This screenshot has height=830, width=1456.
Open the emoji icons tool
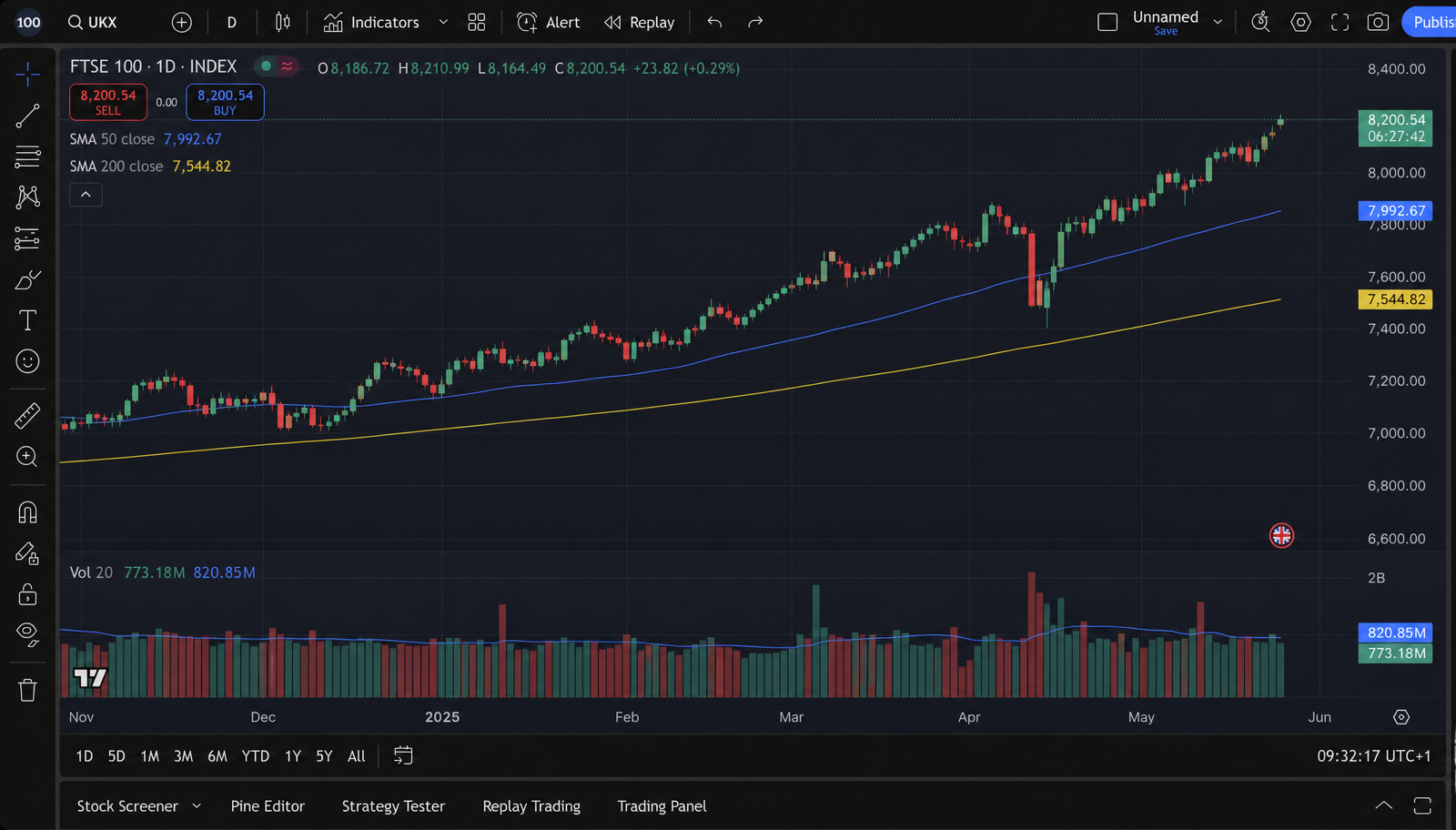tap(27, 361)
